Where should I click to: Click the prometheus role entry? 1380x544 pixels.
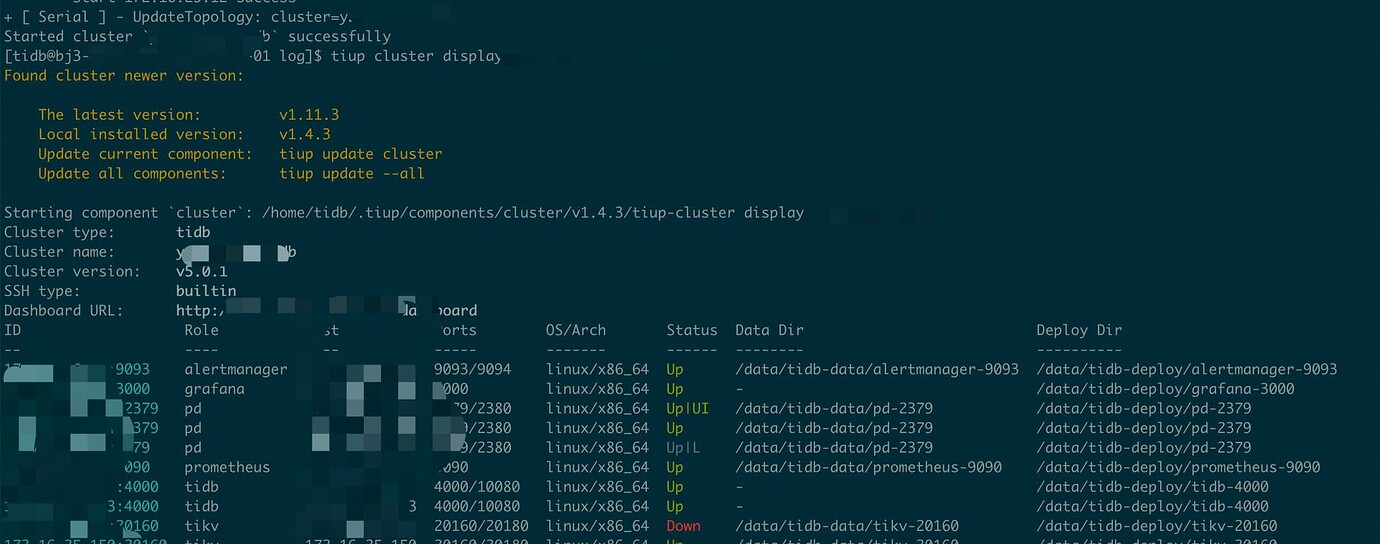227,467
